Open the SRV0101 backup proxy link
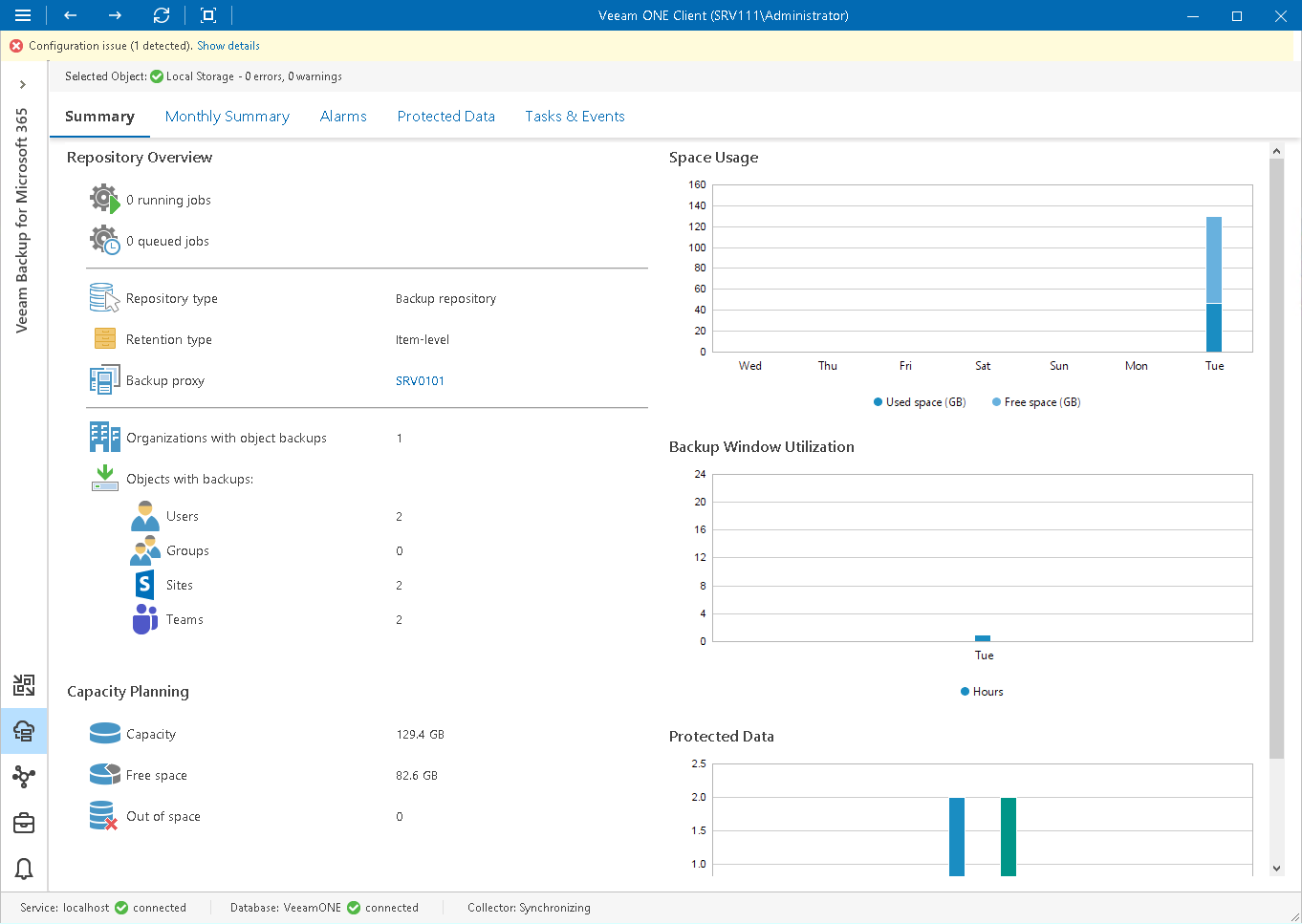The image size is (1302, 924). (422, 380)
